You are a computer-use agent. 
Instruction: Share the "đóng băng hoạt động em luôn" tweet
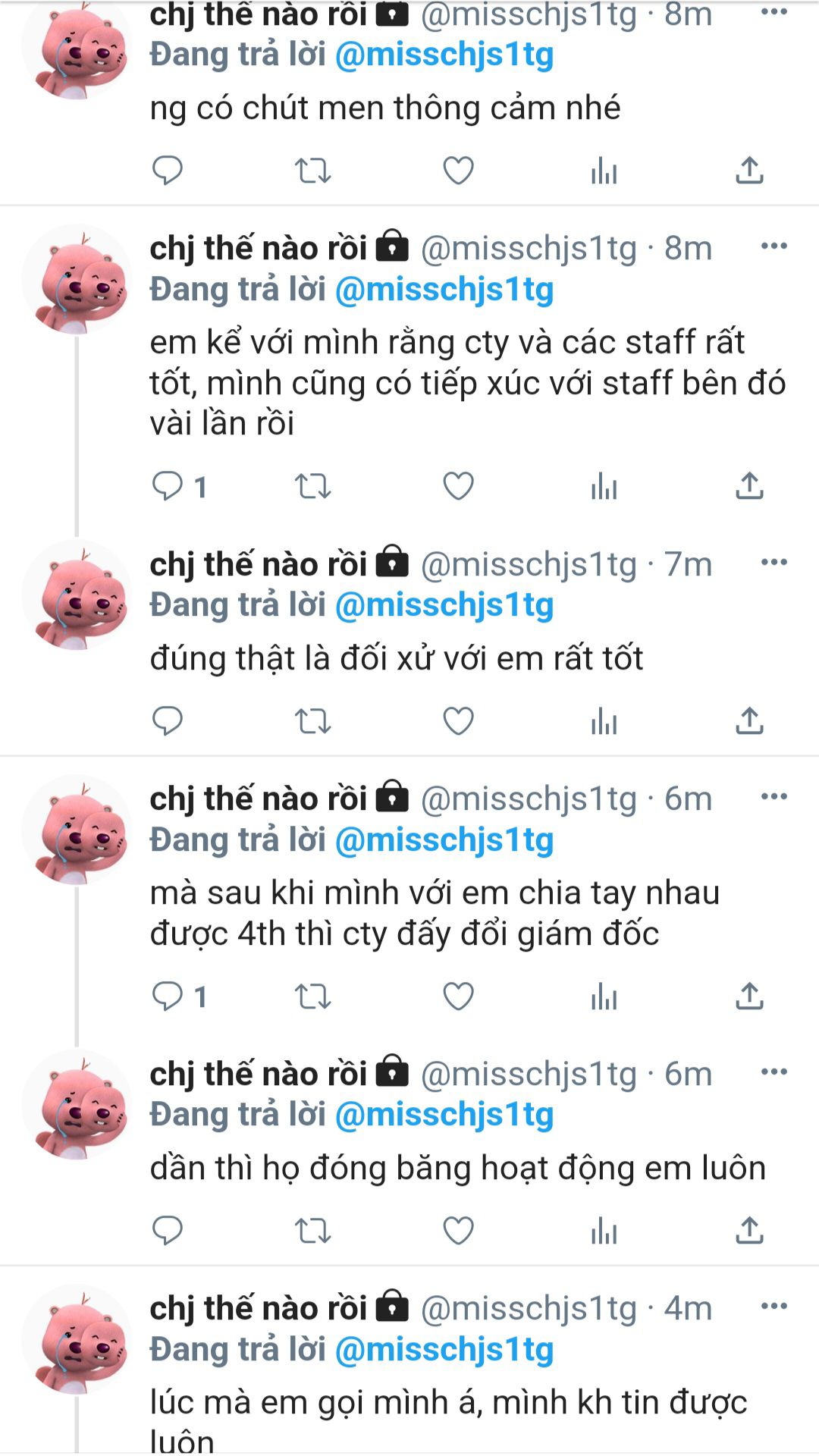(749, 1231)
